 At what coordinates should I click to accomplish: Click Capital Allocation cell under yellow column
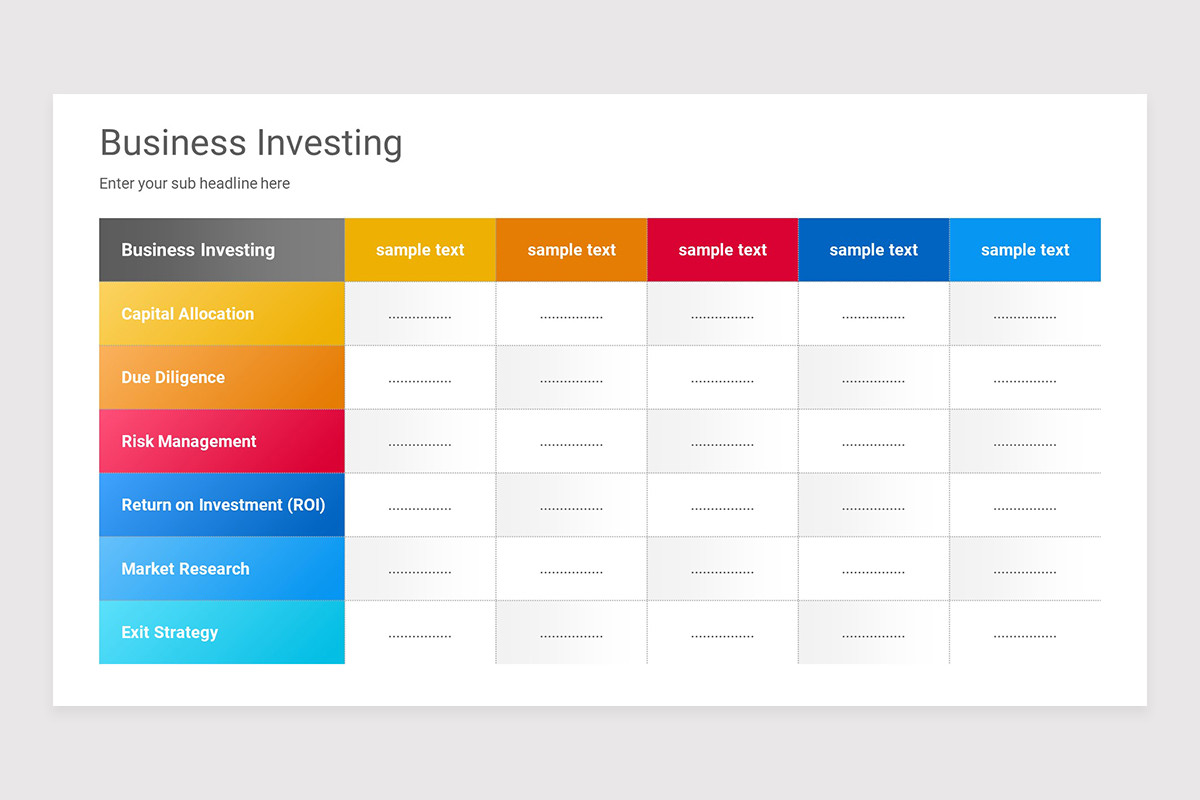[420, 314]
